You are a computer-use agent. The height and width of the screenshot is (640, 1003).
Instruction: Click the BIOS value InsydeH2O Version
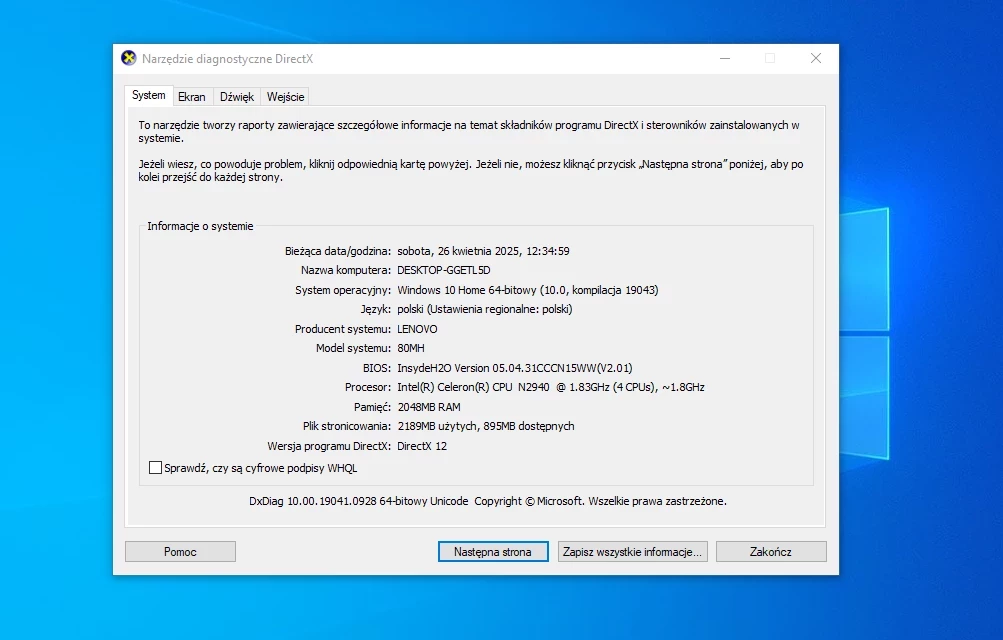[x=515, y=368]
